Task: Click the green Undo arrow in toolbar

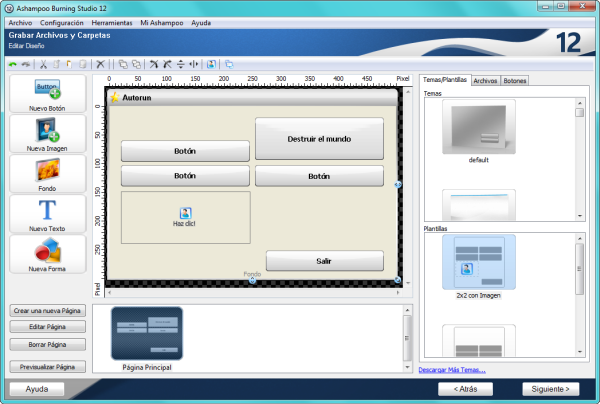Action: coord(13,64)
